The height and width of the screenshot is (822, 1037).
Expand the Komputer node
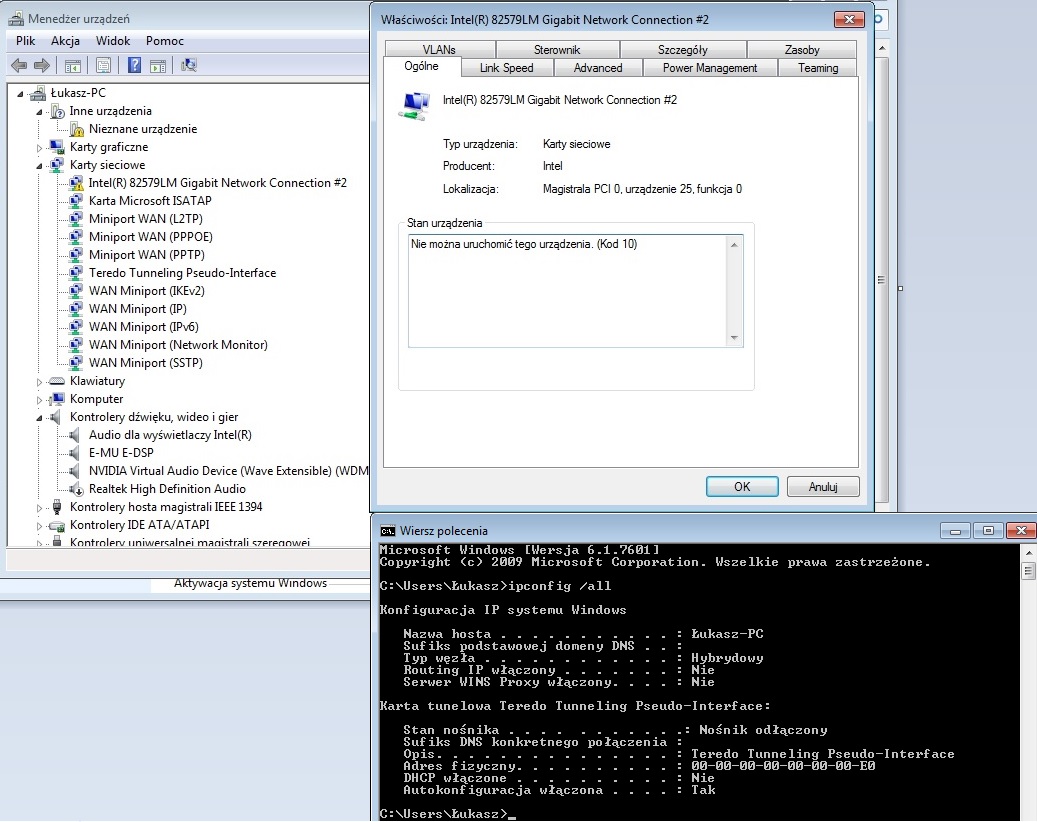[39, 399]
